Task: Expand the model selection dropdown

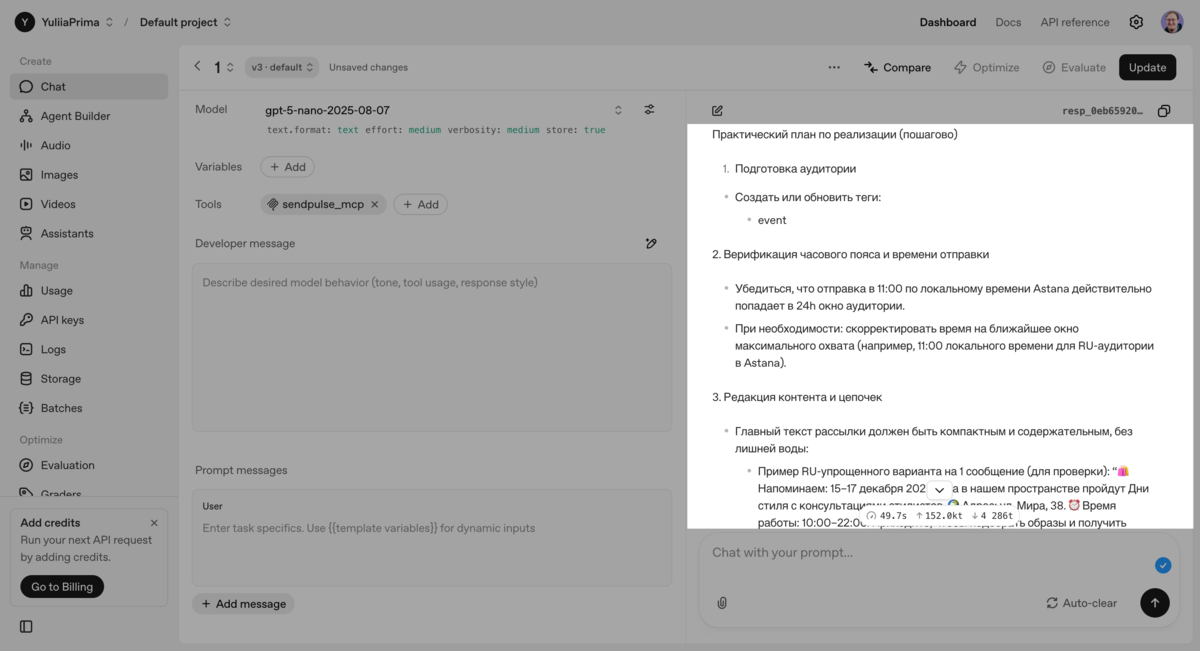Action: [618, 110]
